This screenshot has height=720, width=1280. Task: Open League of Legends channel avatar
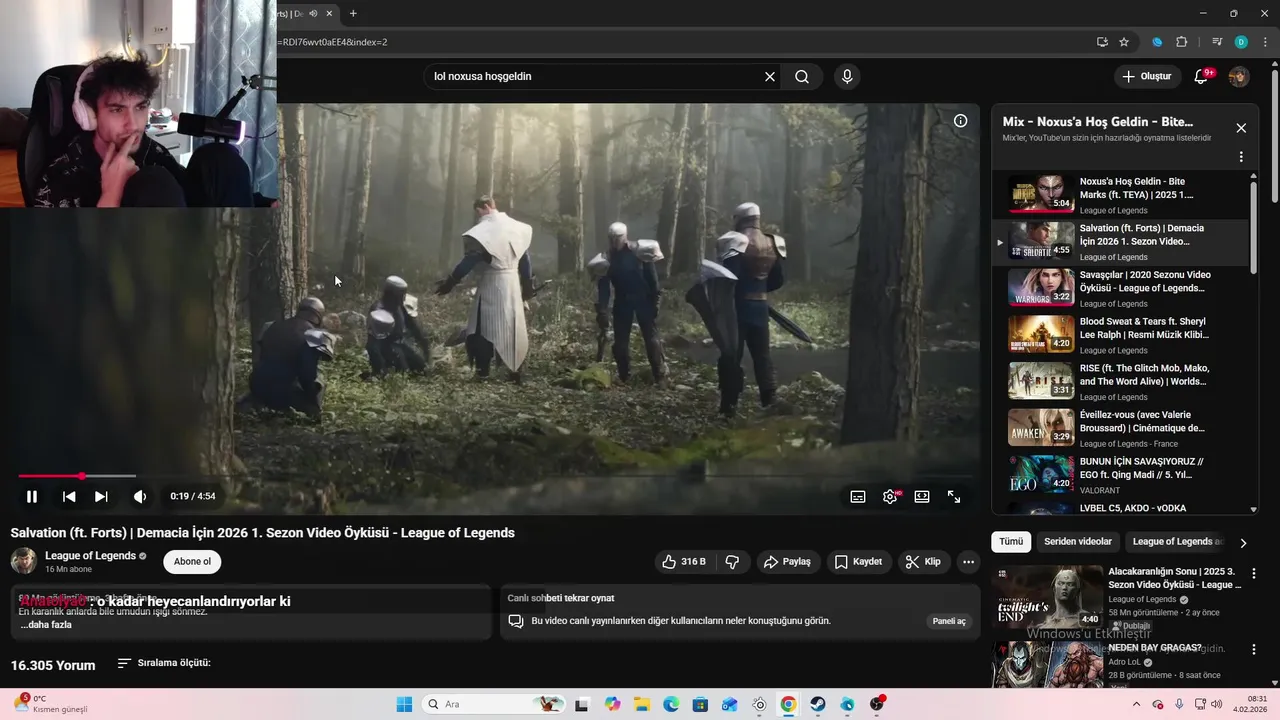24,561
